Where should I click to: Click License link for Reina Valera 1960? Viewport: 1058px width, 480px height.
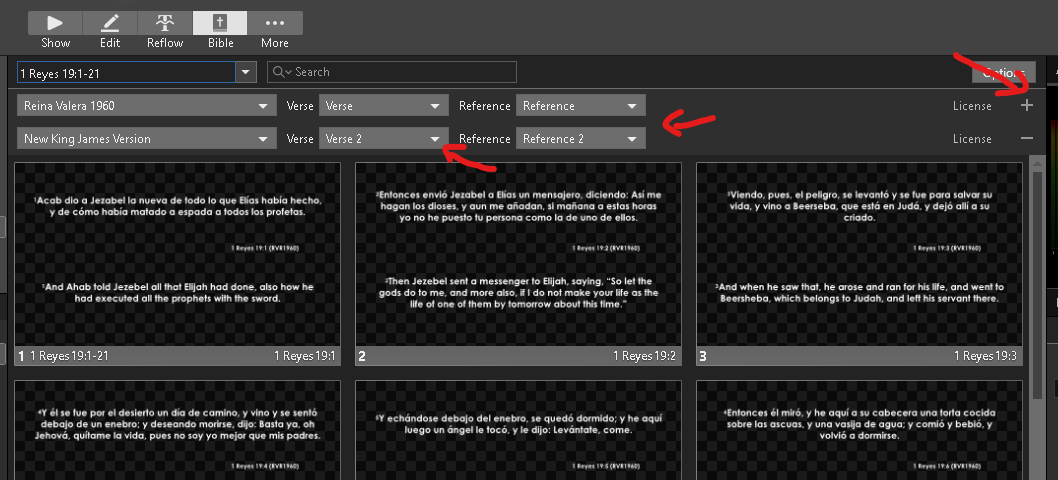(972, 106)
